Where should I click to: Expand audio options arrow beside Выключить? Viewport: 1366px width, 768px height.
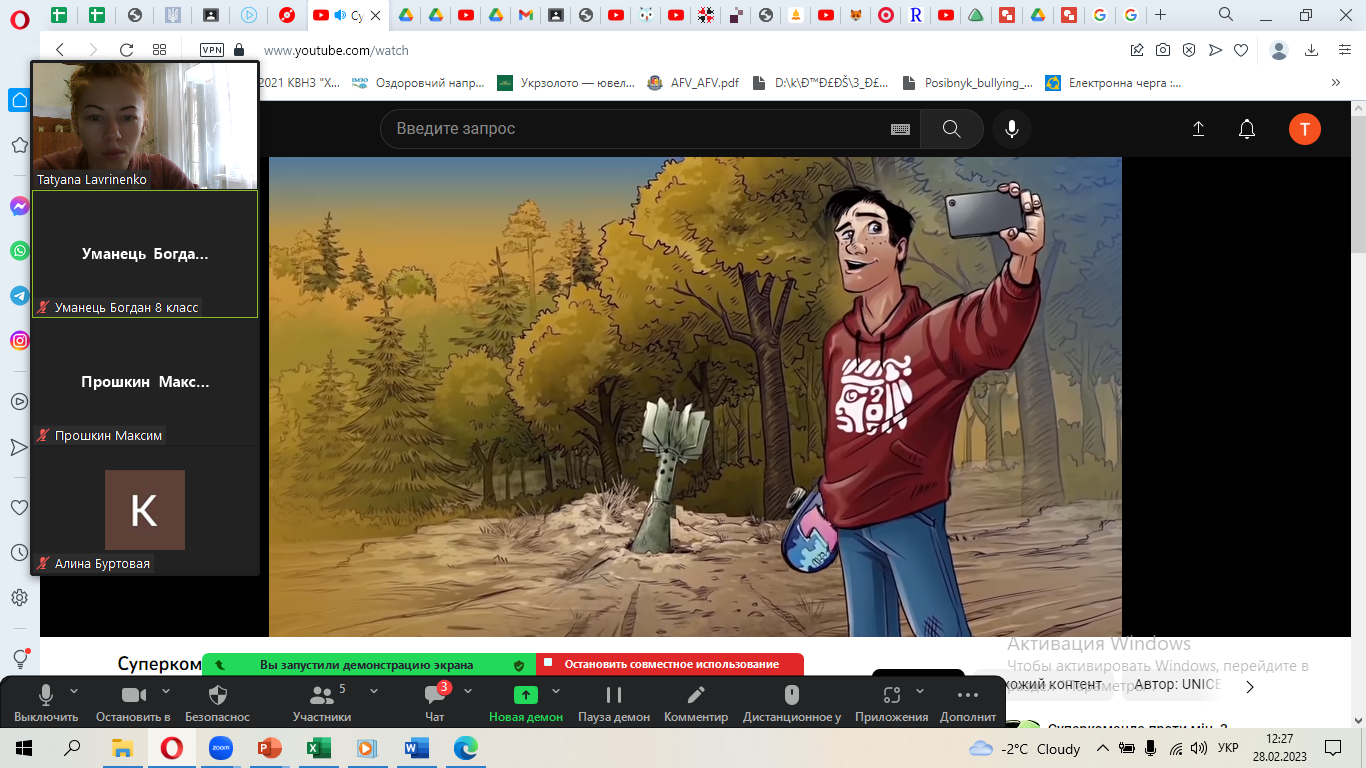coord(74,691)
